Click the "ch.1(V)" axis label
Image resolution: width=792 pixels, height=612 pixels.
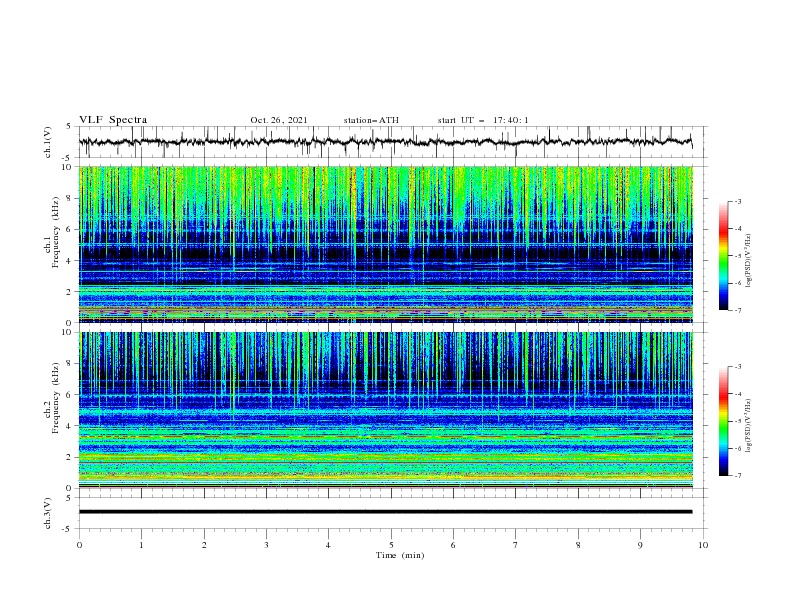[48, 142]
